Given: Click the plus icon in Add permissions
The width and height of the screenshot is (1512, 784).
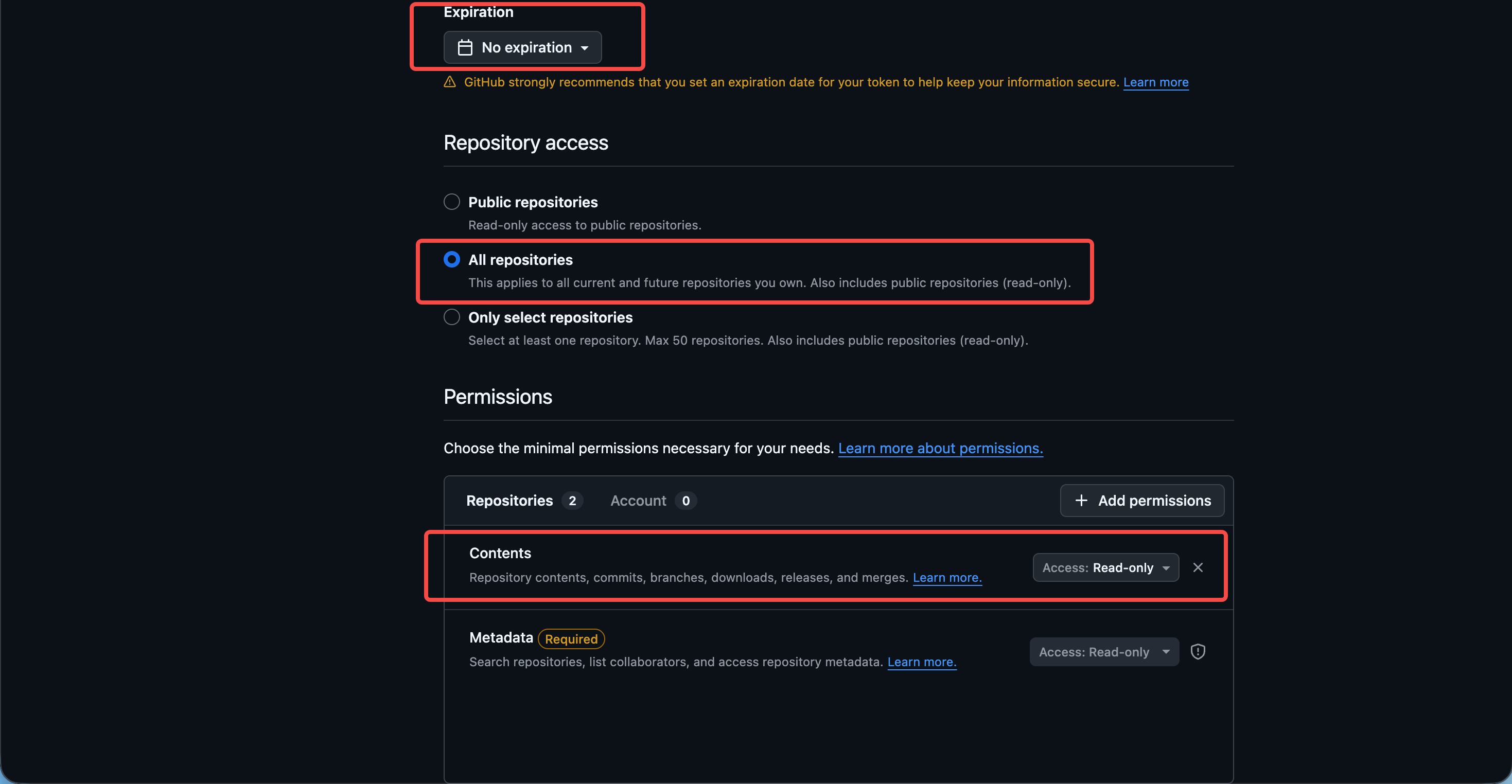Looking at the screenshot, I should pyautogui.click(x=1081, y=501).
